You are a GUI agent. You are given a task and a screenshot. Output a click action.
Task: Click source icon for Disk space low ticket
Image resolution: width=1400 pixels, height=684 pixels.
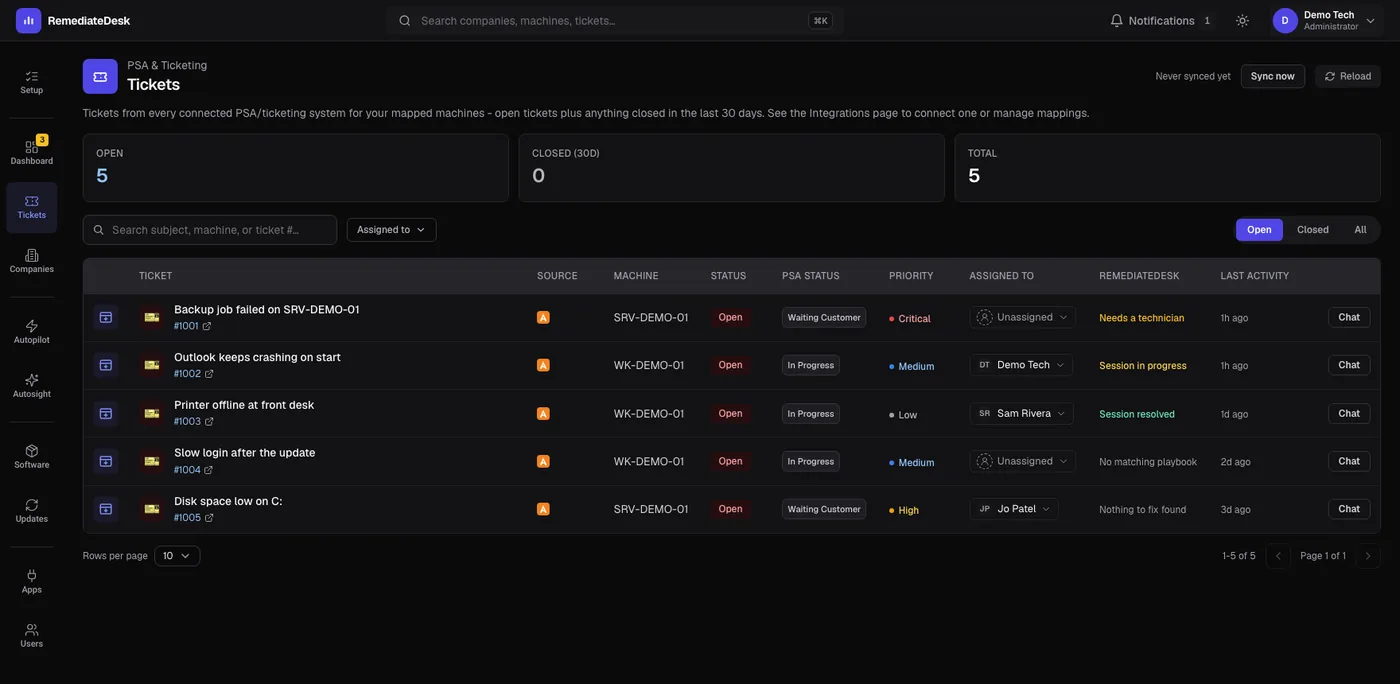(x=543, y=509)
